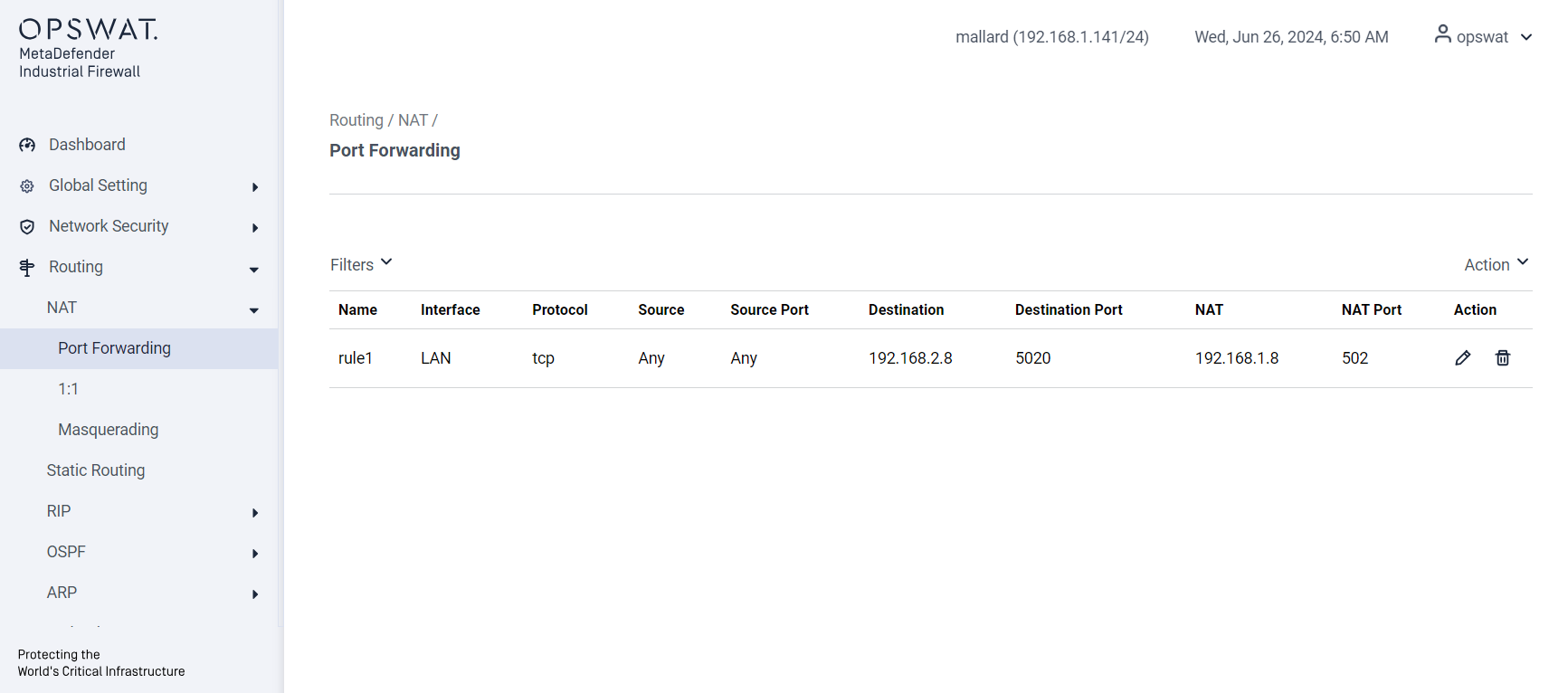The height and width of the screenshot is (693, 1568).
Task: Collapse the Routing menu arrow
Action: (x=254, y=270)
